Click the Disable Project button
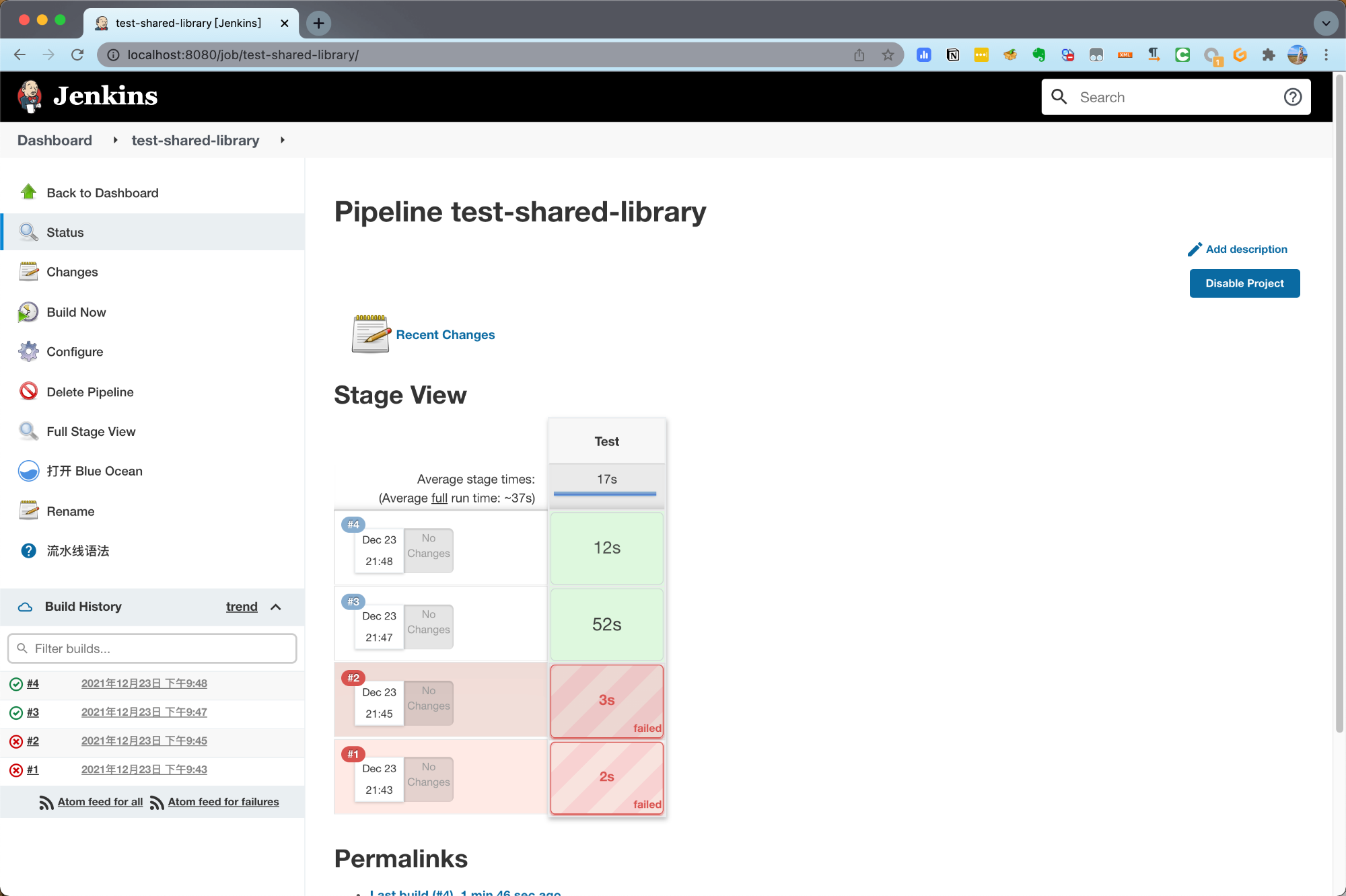This screenshot has width=1346, height=896. pos(1244,283)
